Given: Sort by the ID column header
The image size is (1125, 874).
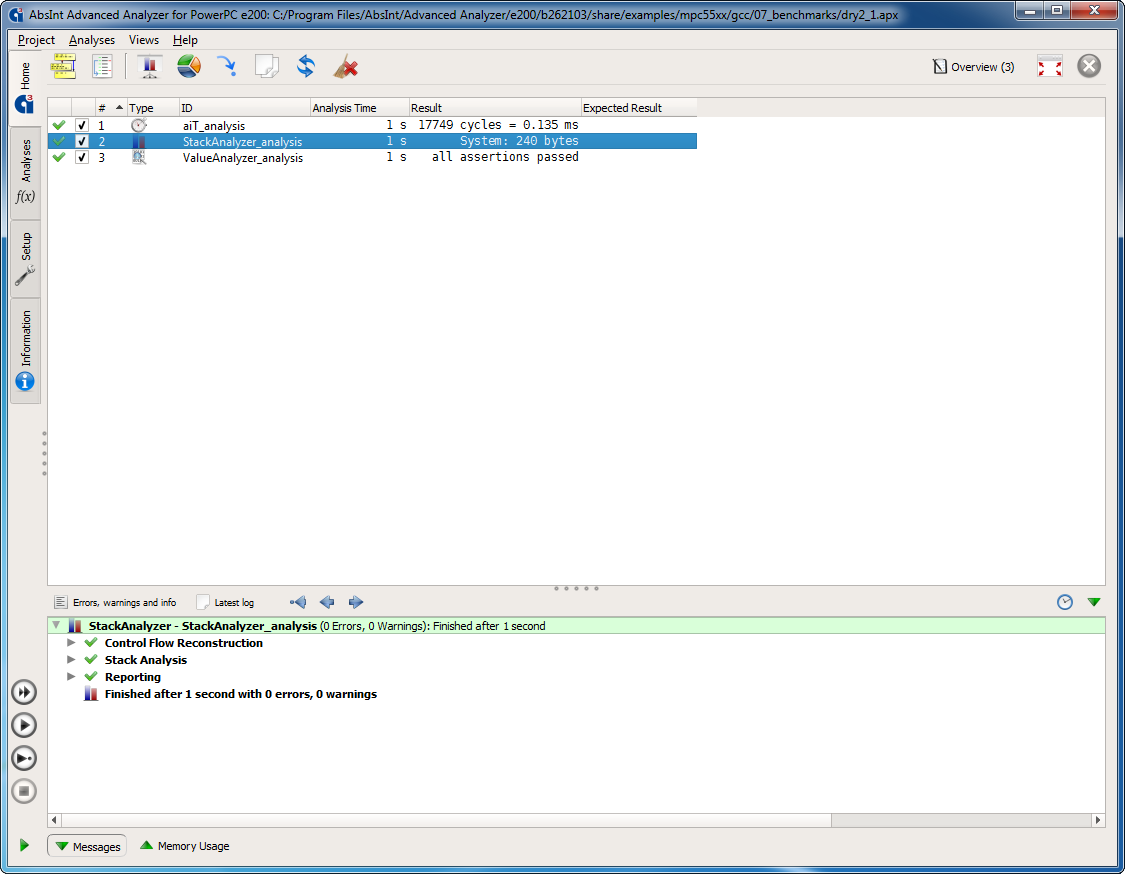Looking at the screenshot, I should (x=245, y=108).
